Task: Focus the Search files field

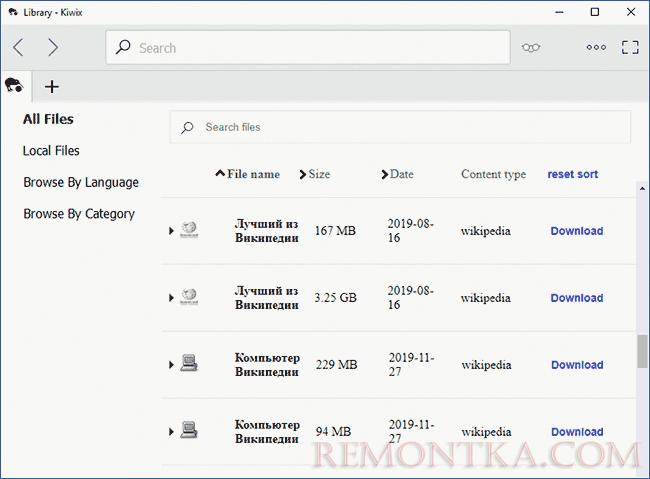Action: click(x=400, y=127)
